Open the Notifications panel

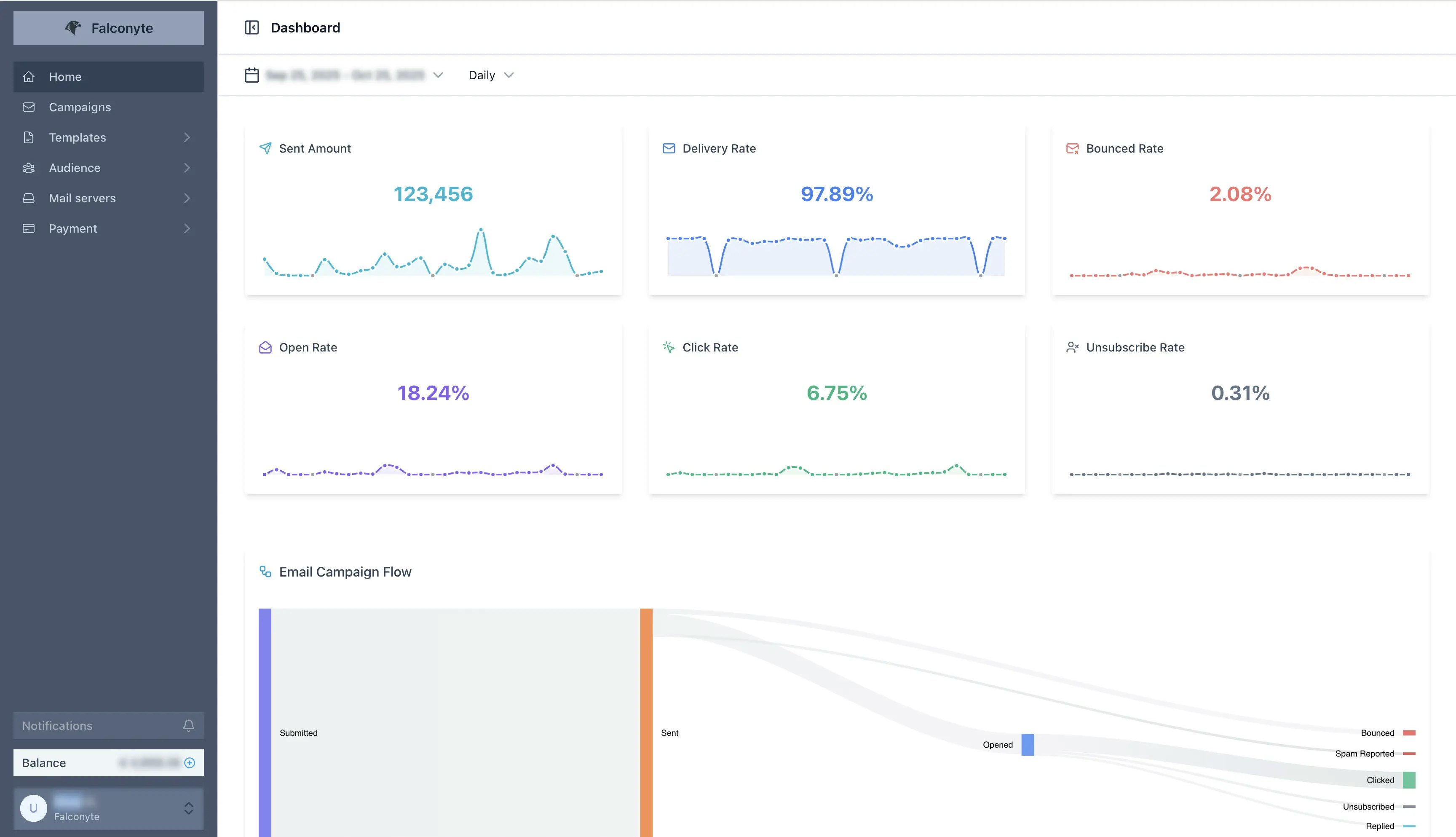109,725
